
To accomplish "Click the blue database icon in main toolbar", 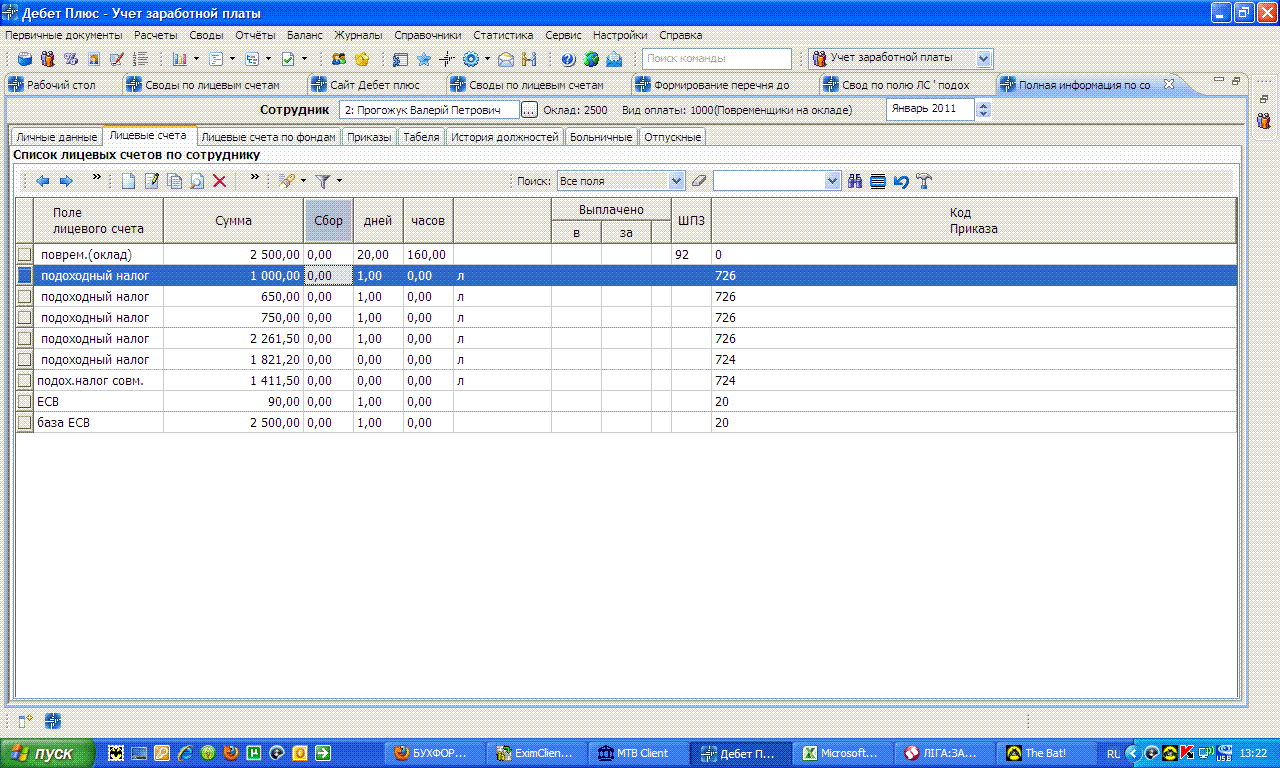I will [x=25, y=59].
